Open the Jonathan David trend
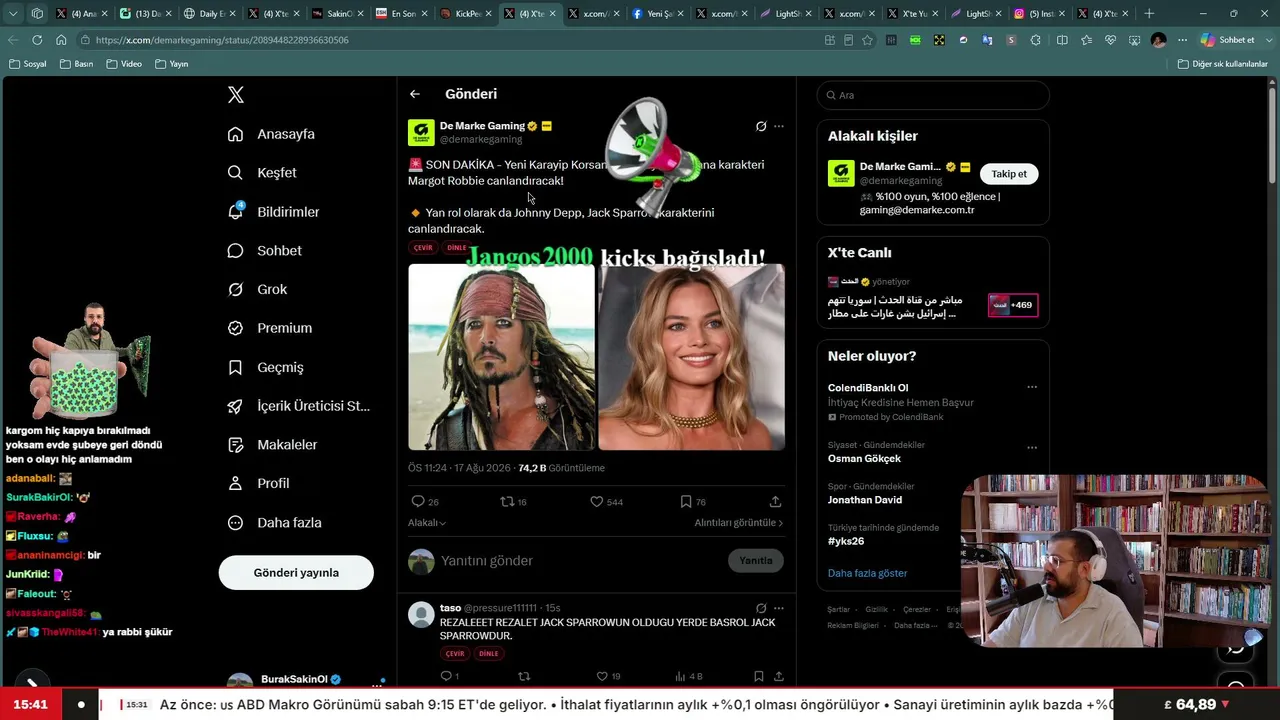The height and width of the screenshot is (720, 1280). click(x=865, y=500)
